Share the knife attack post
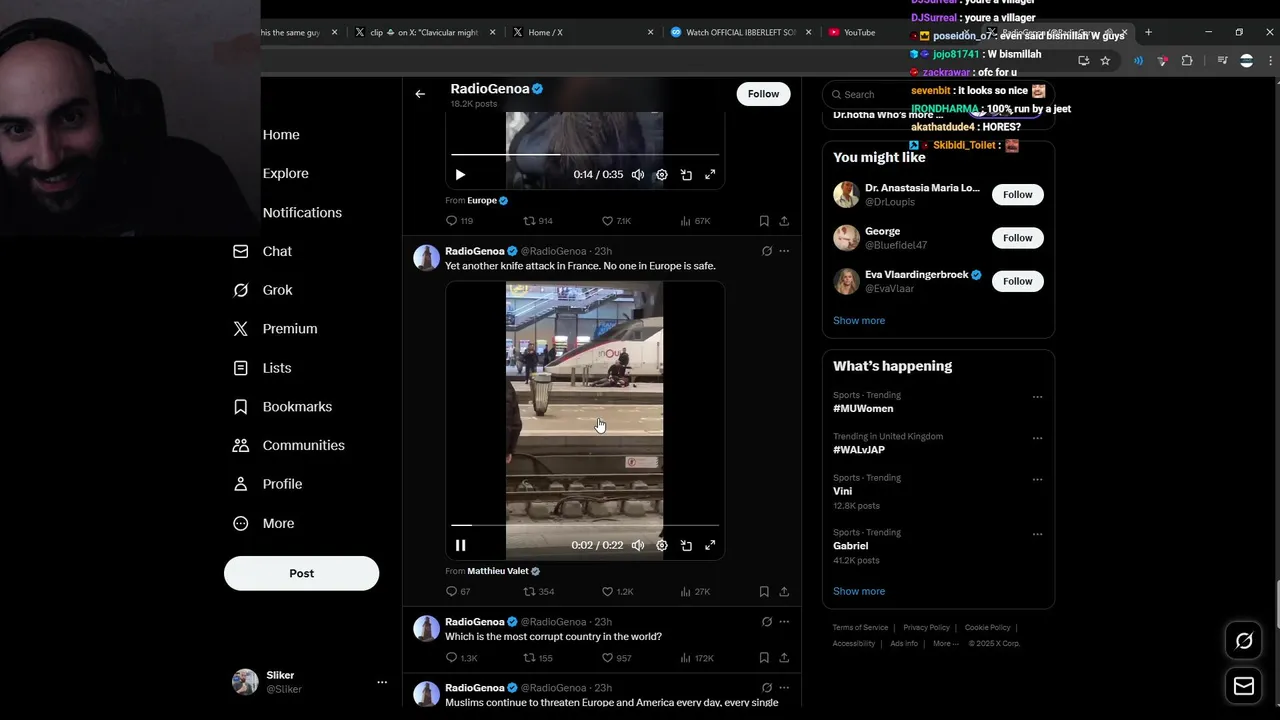Image resolution: width=1280 pixels, height=720 pixels. pyautogui.click(x=784, y=591)
